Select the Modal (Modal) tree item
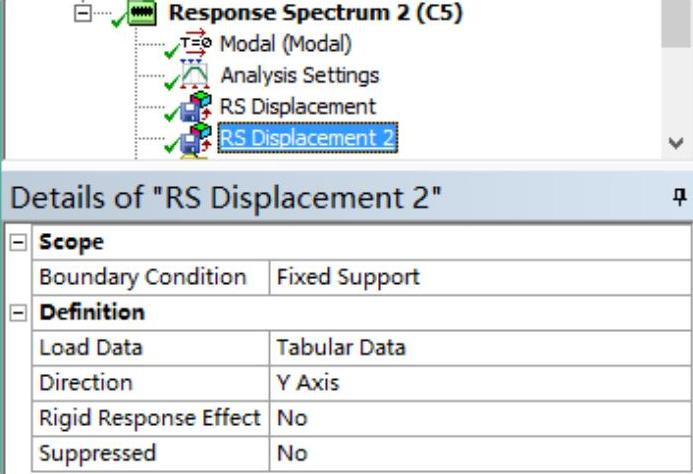693x474 pixels. (x=285, y=44)
